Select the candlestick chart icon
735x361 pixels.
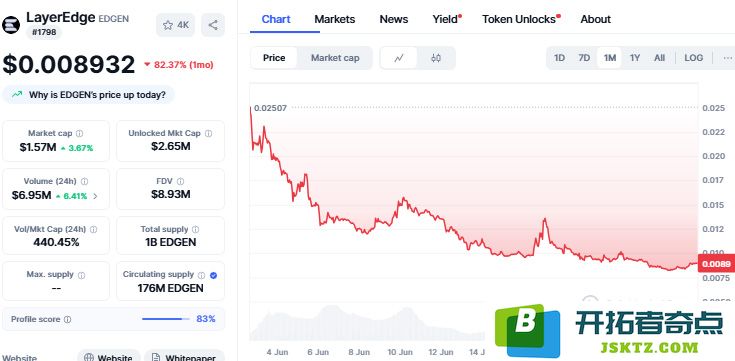436,58
